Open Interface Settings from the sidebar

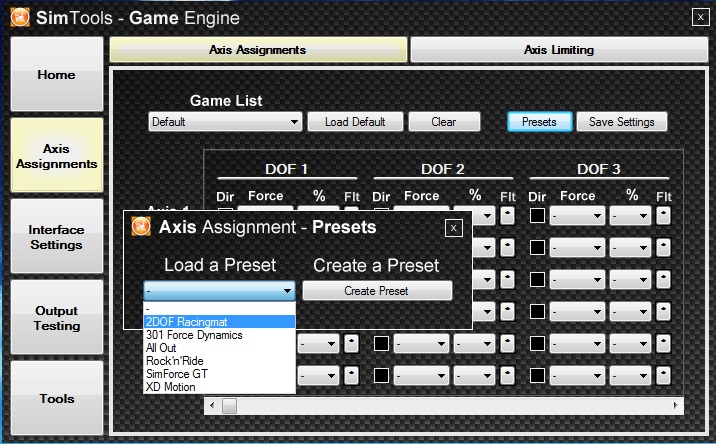coord(57,237)
